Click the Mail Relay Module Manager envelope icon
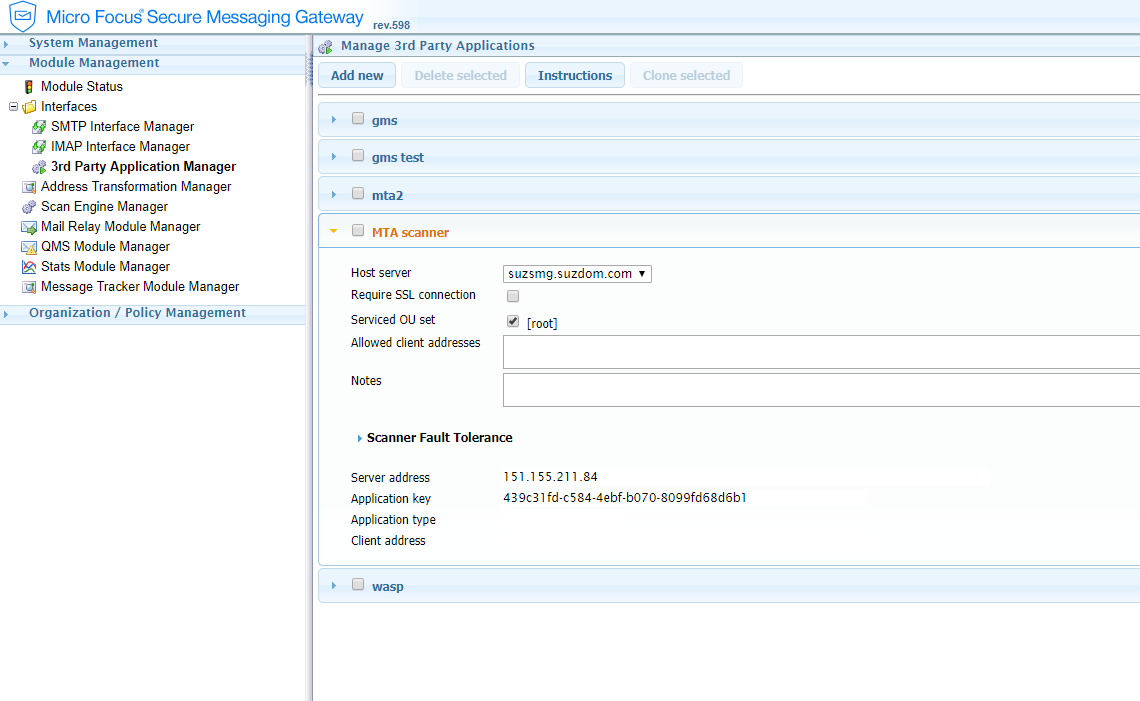The image size is (1140, 701). 29,227
